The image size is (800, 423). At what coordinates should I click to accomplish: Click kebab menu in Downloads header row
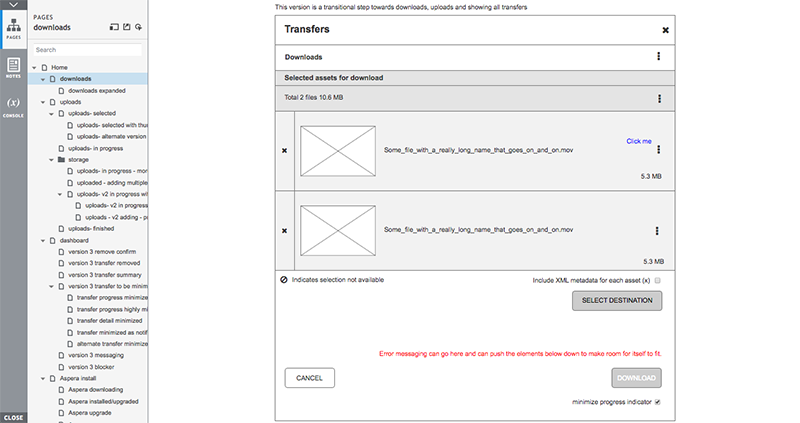pyautogui.click(x=658, y=57)
